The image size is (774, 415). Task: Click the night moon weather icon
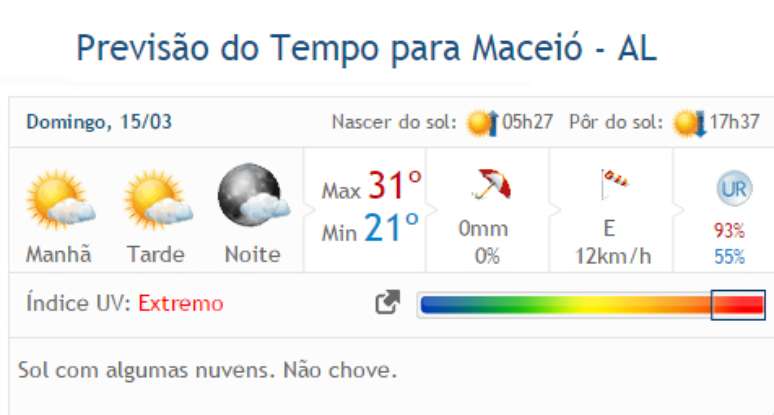tap(252, 197)
